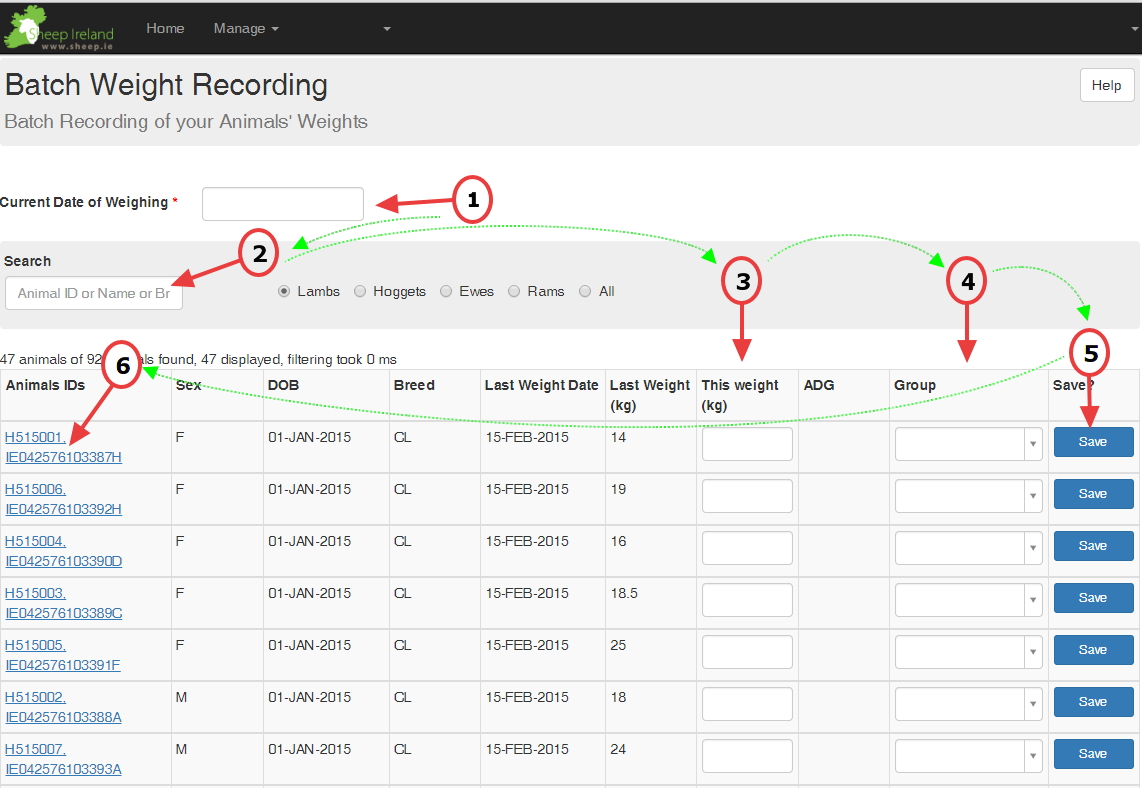Save the weight for animal H515005
Screen dimensions: 1142x788
pos(1093,650)
